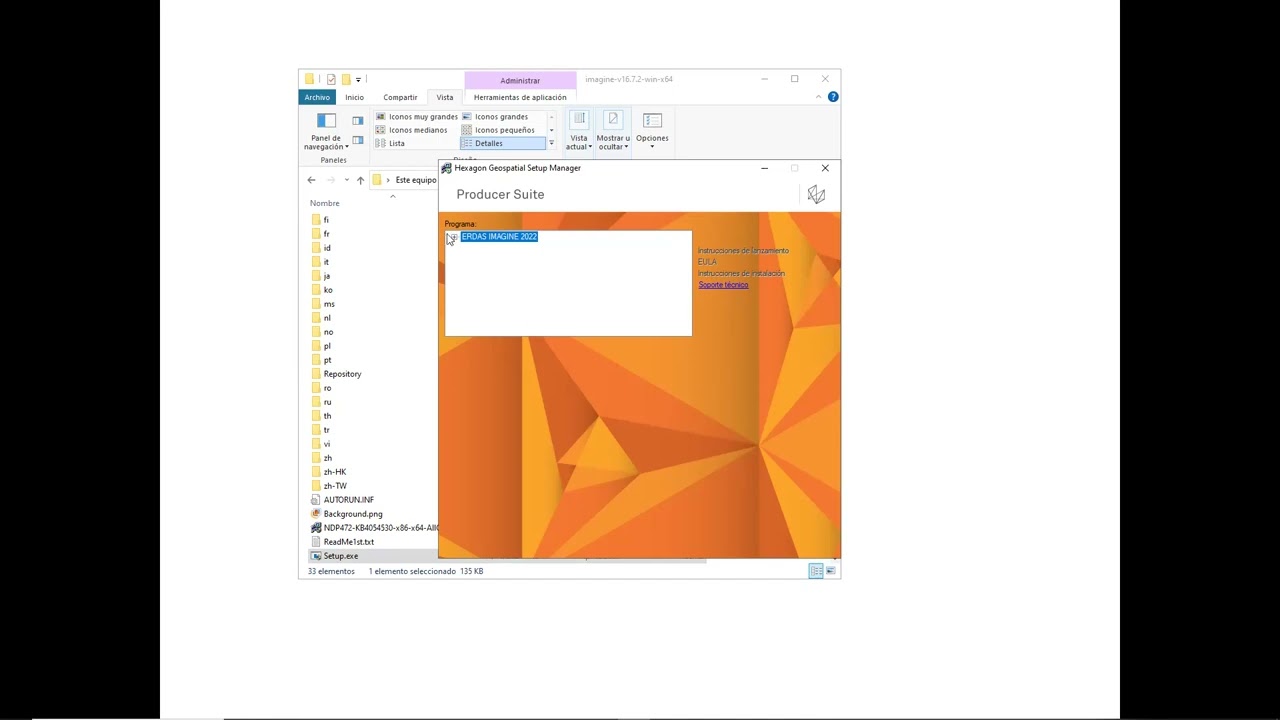Select the Repository folder
This screenshot has height=720, width=1280.
pyautogui.click(x=336, y=374)
